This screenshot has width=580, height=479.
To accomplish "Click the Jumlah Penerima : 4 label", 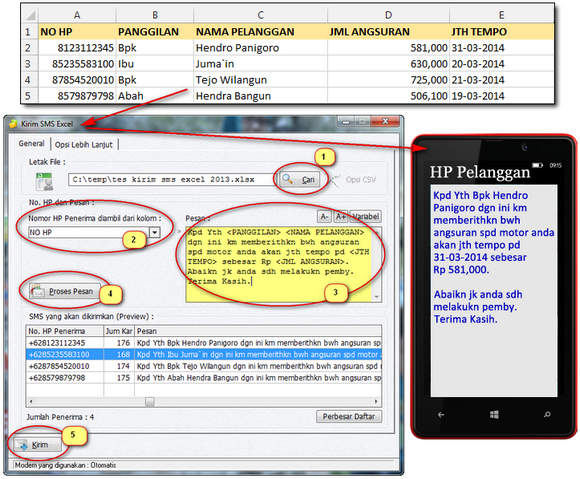I will click(60, 417).
